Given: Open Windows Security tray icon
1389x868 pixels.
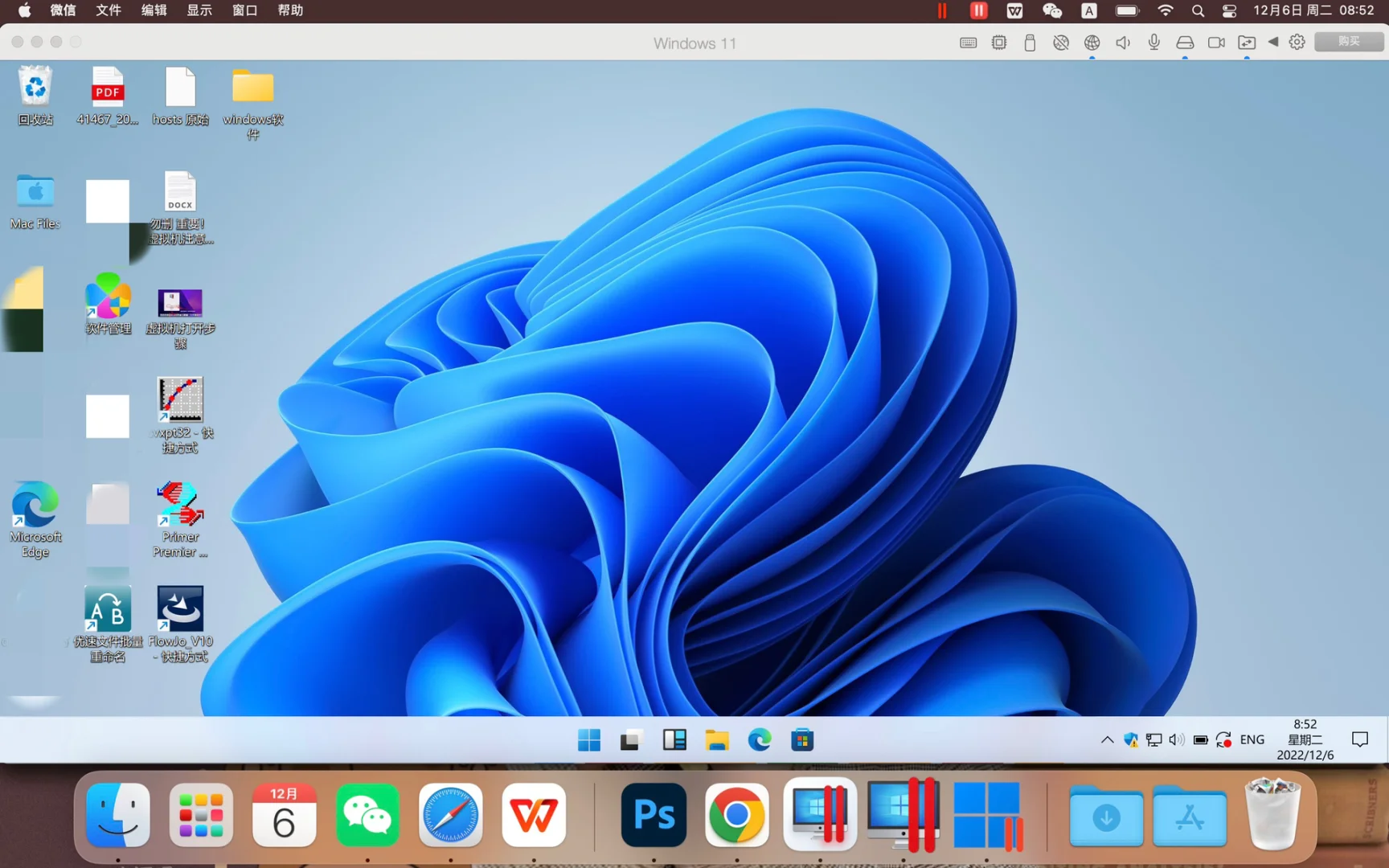Looking at the screenshot, I should (x=1131, y=740).
